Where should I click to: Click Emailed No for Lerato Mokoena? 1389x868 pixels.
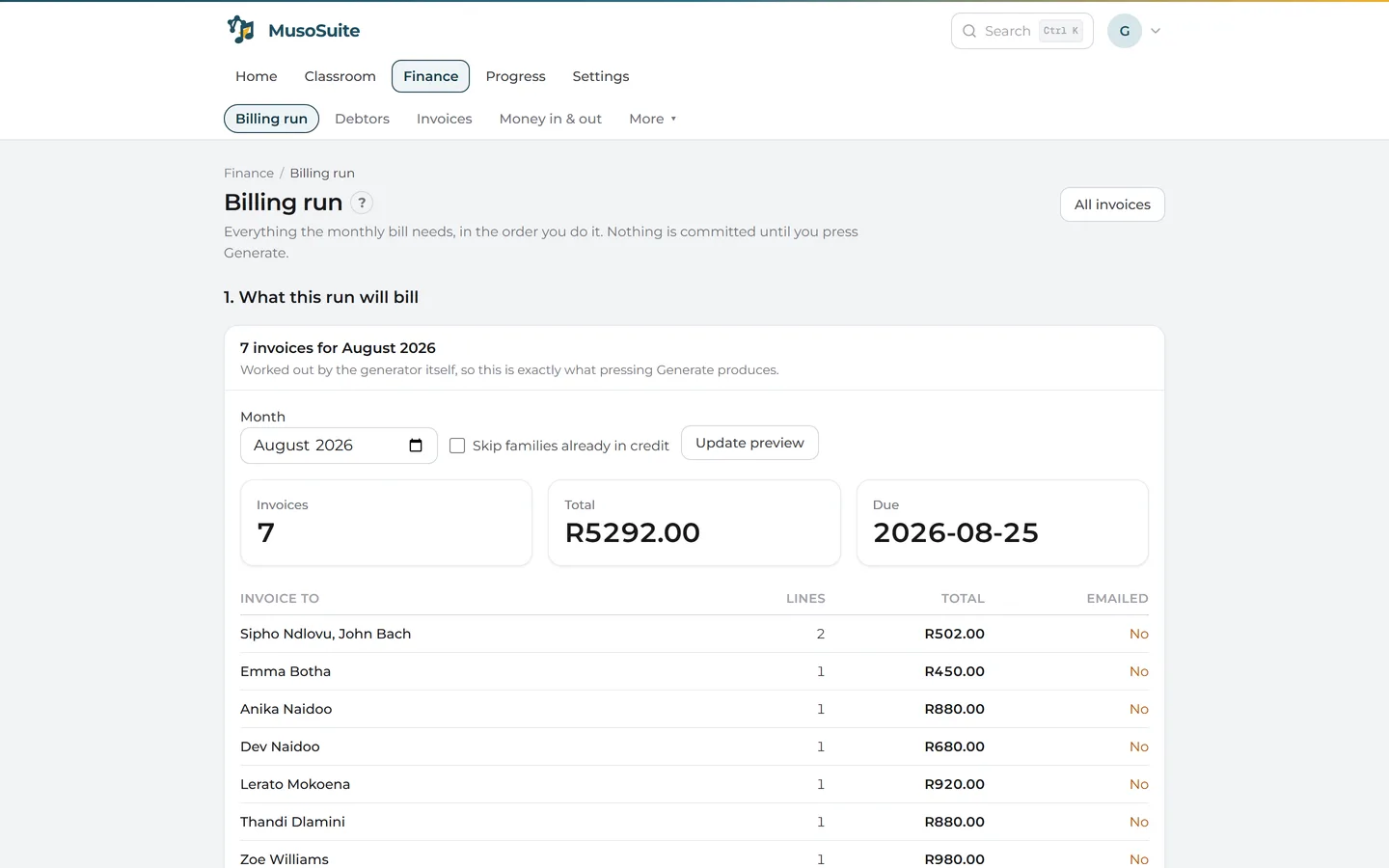pos(1139,784)
